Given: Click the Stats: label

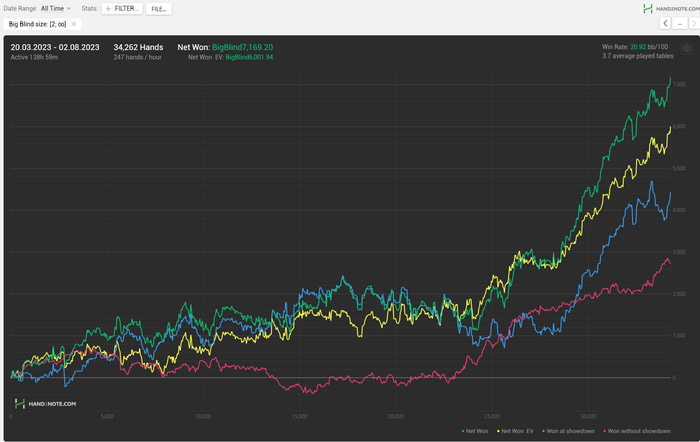Looking at the screenshot, I should pyautogui.click(x=90, y=8).
